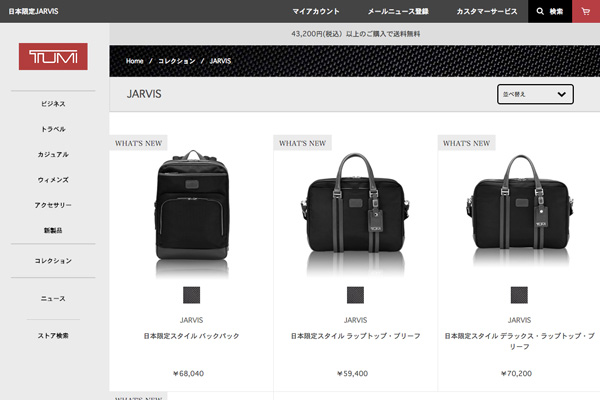The width and height of the screenshot is (600, 400).
Task: Select black swatch under backpack
Action: tap(191, 295)
